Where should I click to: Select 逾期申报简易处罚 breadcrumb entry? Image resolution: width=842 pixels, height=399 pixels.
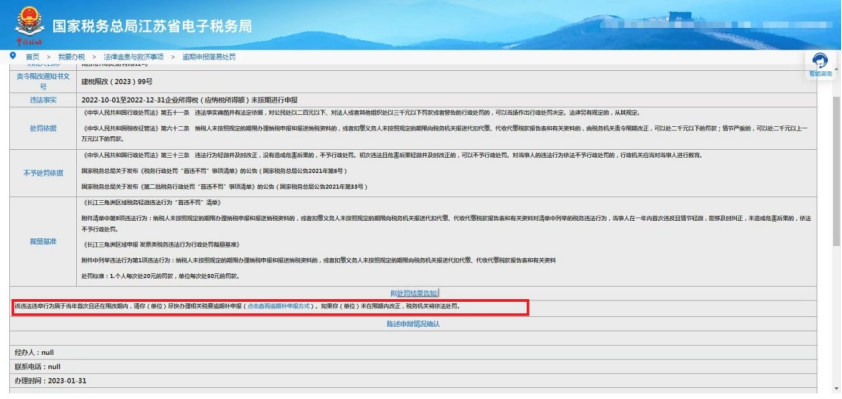pos(208,56)
